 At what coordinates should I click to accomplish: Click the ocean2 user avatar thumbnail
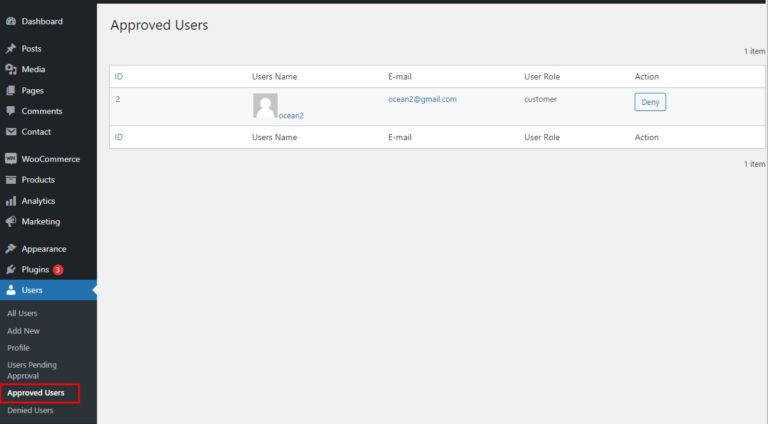pos(265,105)
